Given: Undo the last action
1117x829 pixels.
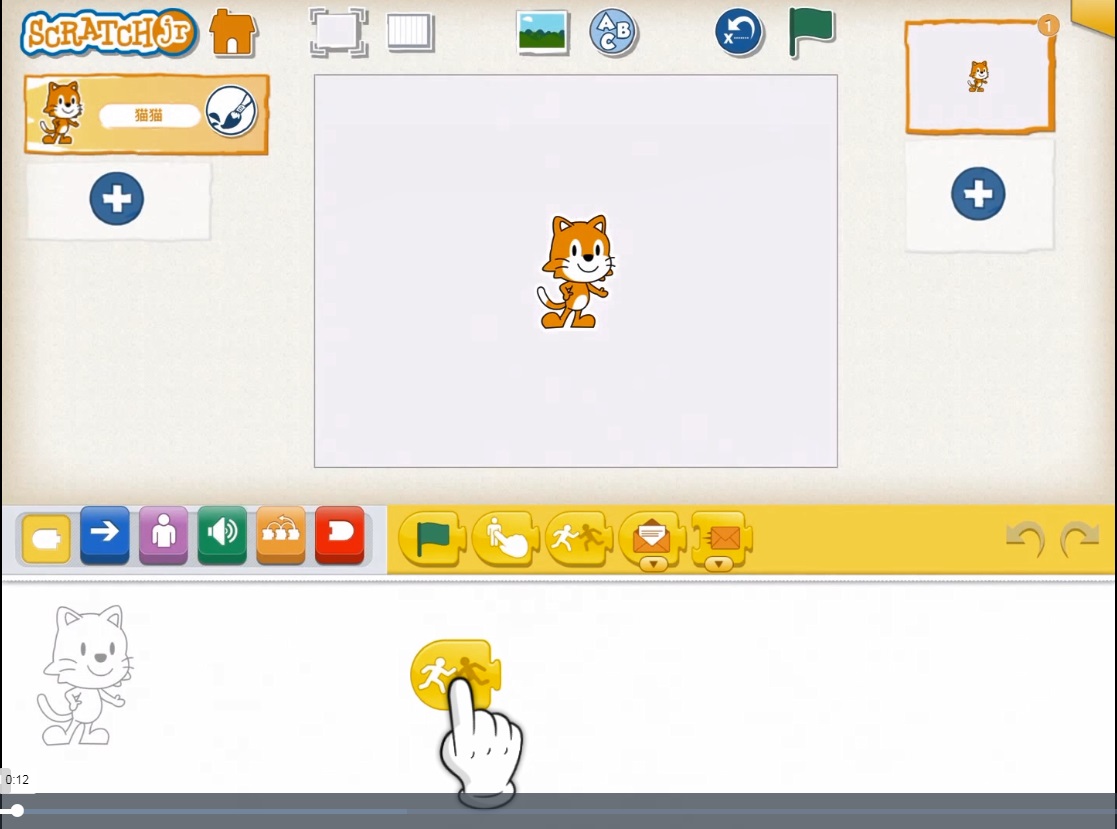Looking at the screenshot, I should 1024,539.
